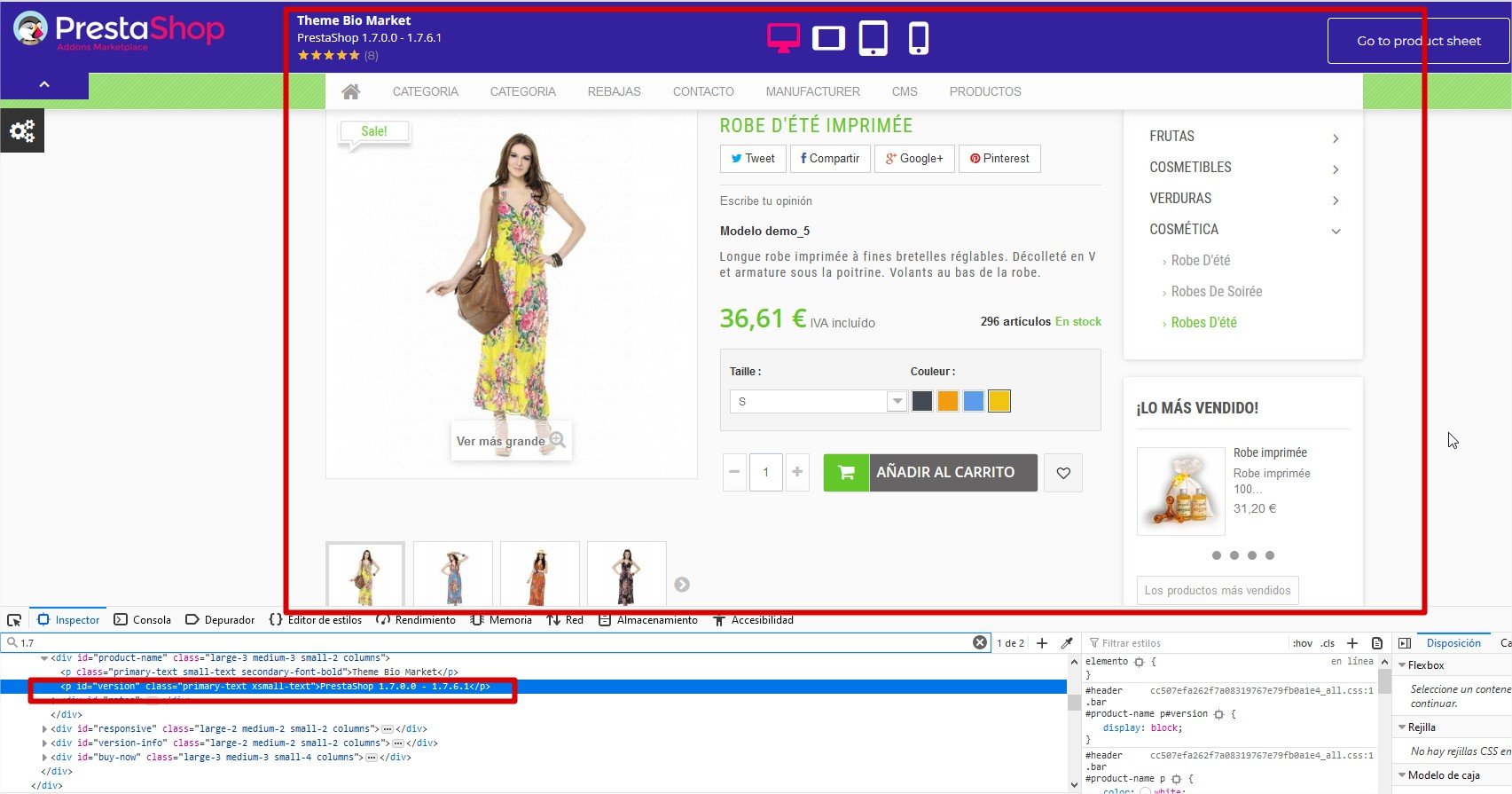Create a new node in the inspector
The width and height of the screenshot is (1512, 794).
[x=1042, y=642]
